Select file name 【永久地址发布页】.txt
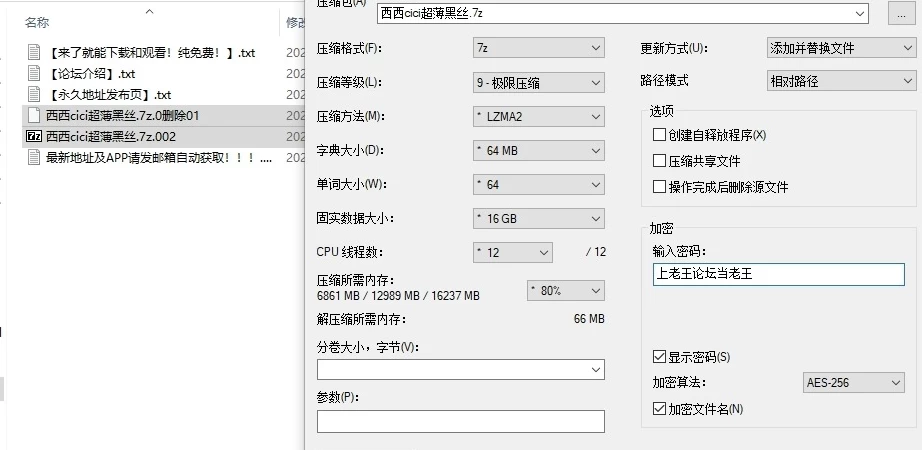Image resolution: width=922 pixels, height=450 pixels. (108, 95)
